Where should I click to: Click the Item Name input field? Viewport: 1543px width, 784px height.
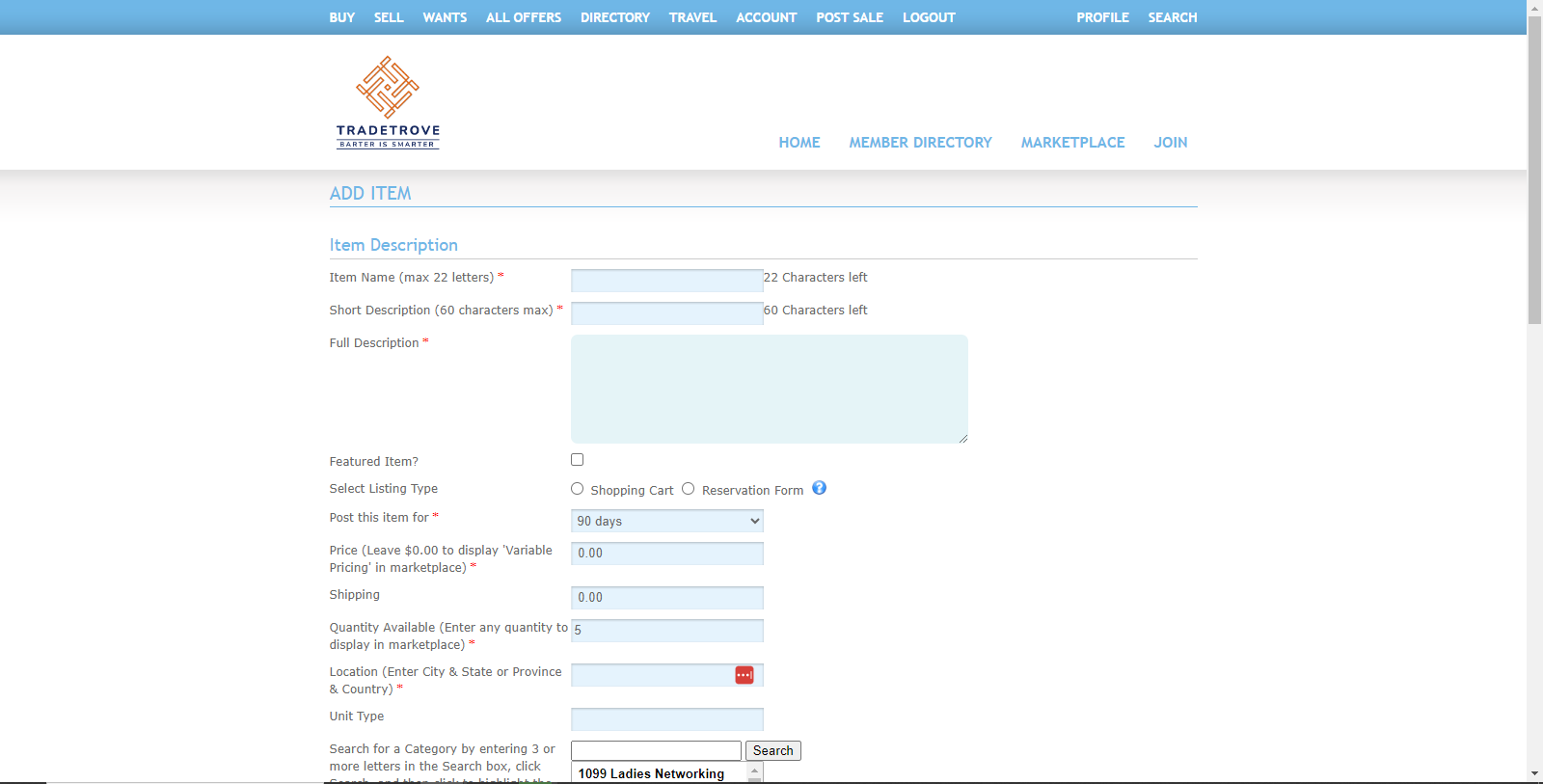(x=666, y=281)
